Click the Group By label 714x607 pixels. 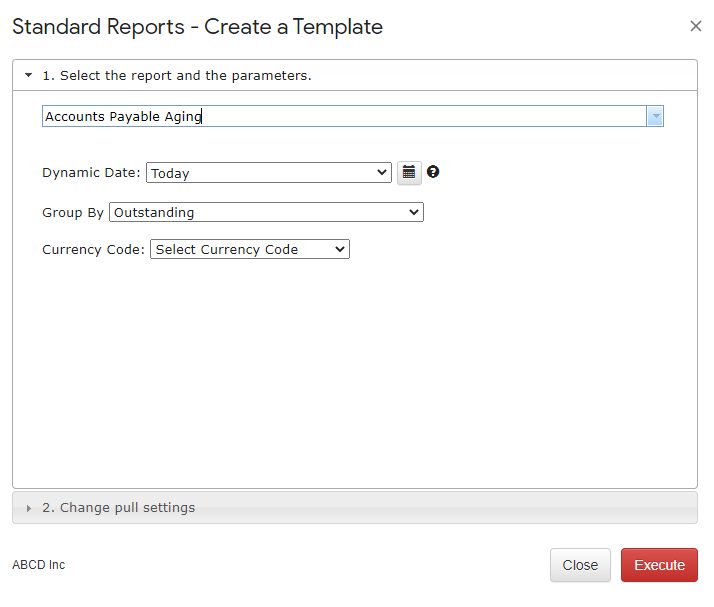(73, 213)
